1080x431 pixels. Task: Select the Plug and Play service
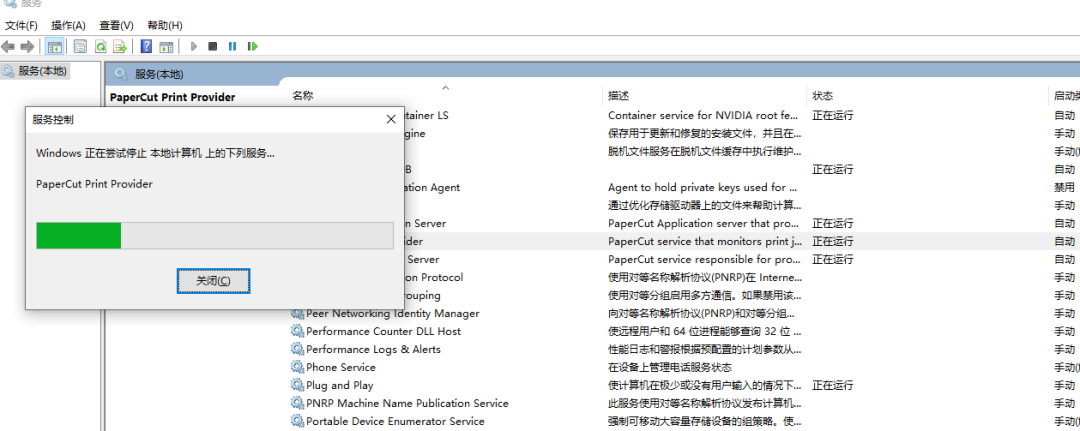[x=340, y=385]
